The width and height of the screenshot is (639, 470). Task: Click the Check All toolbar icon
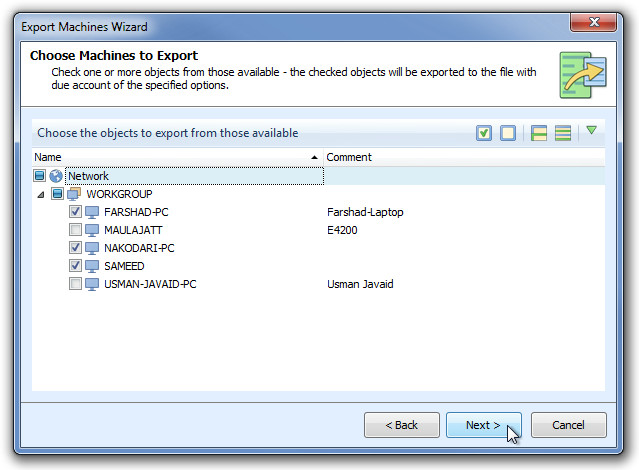pos(484,133)
